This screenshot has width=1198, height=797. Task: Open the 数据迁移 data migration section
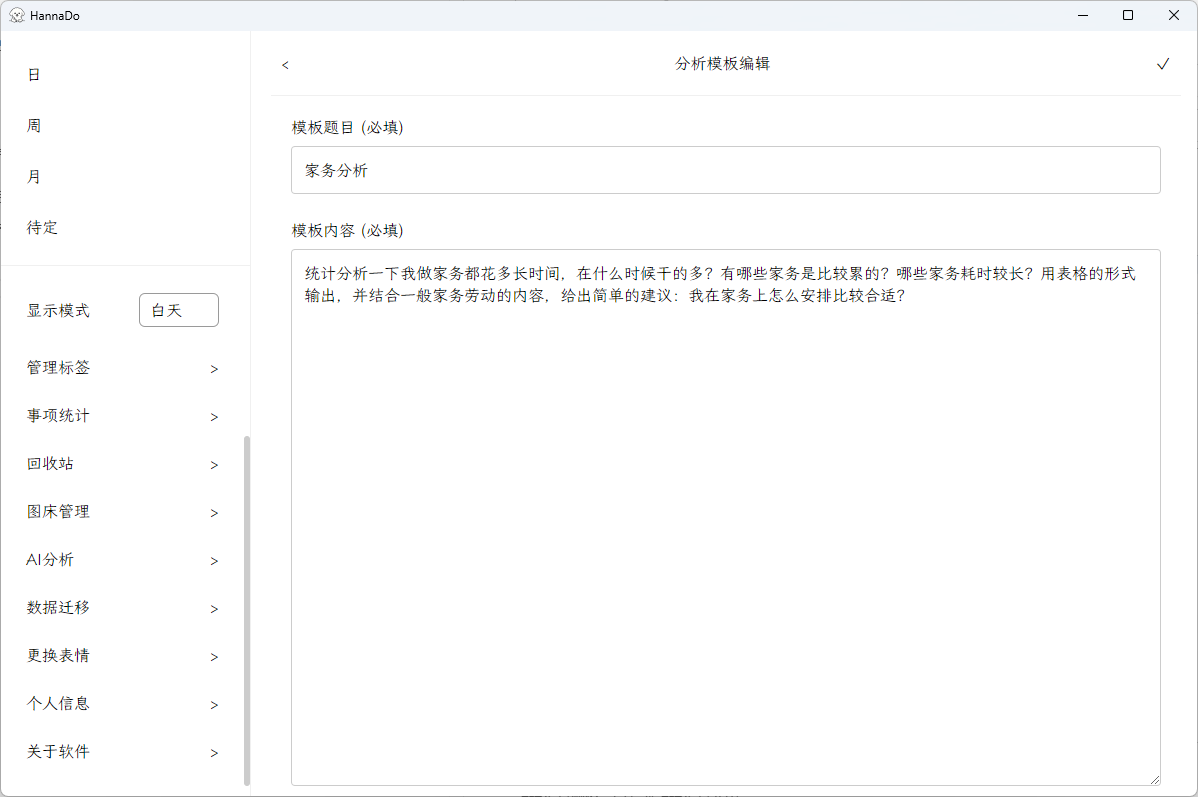(57, 607)
